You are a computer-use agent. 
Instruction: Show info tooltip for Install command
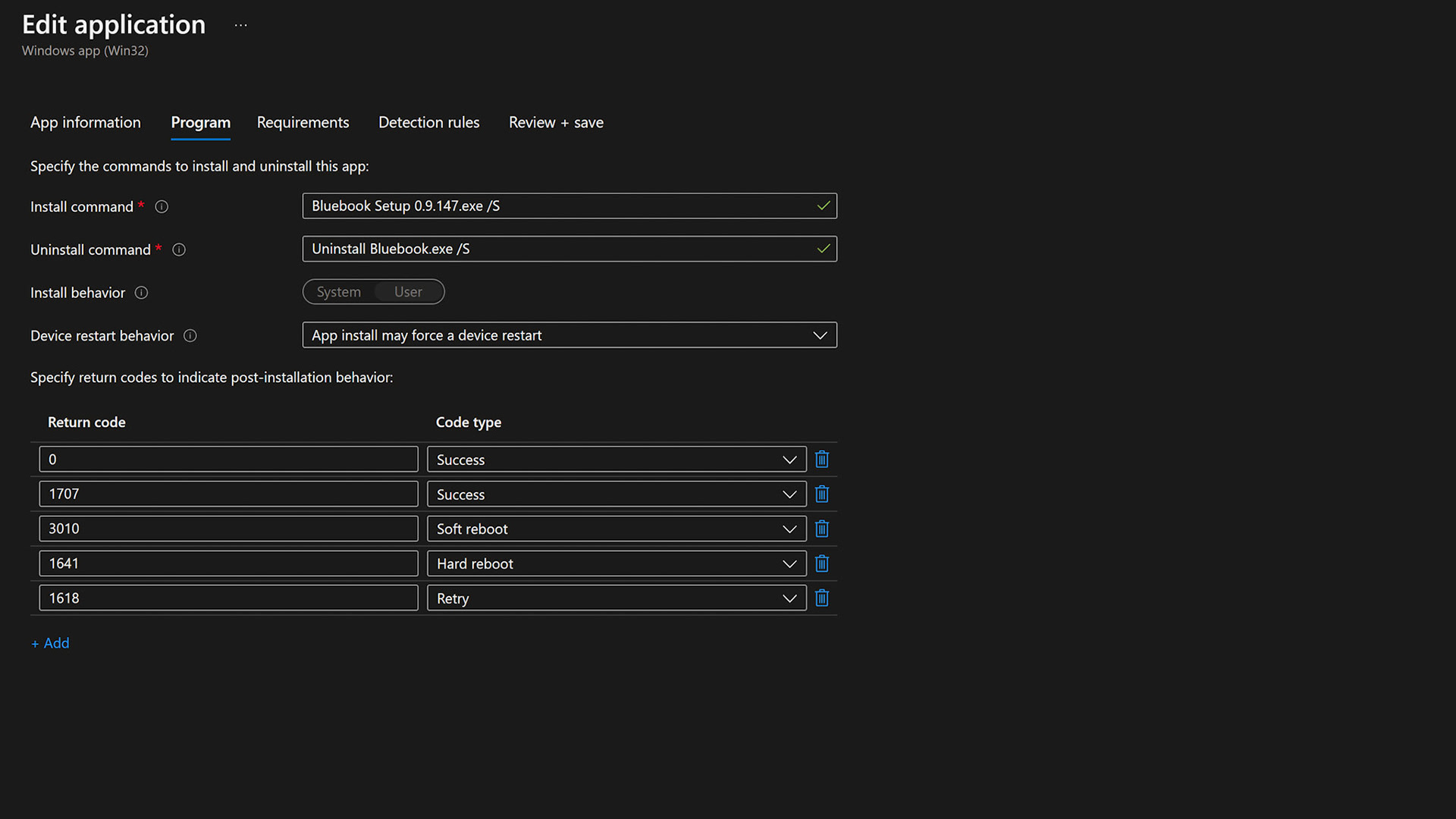(x=162, y=207)
